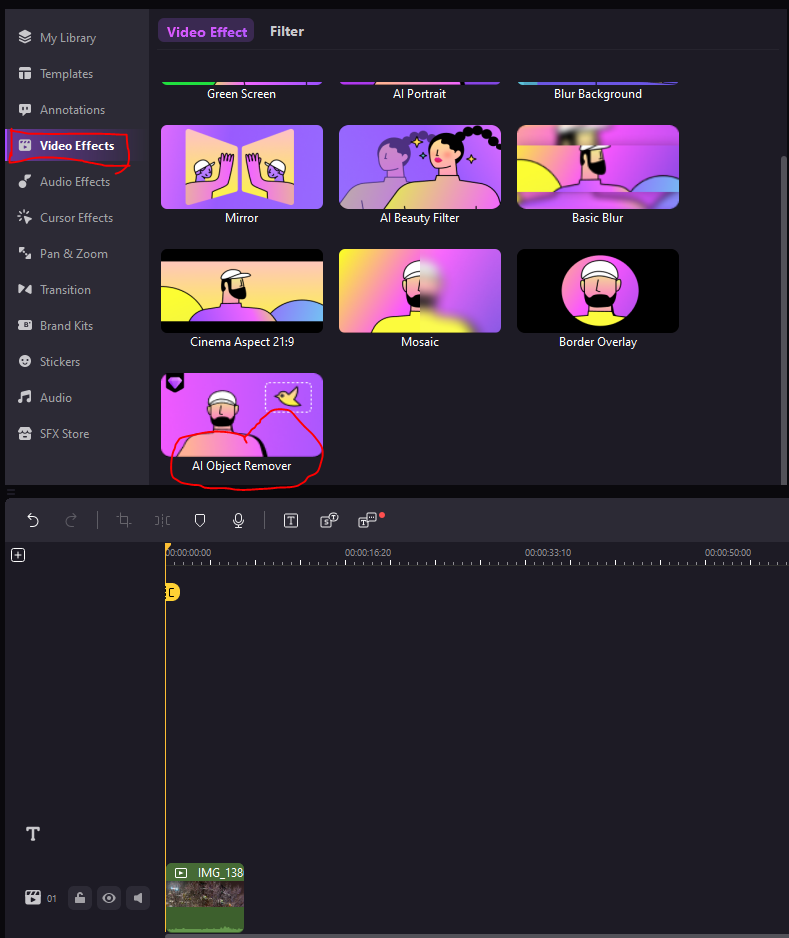Toggle visibility eye of track 01
Viewport: 789px width, 938px height.
tap(109, 898)
